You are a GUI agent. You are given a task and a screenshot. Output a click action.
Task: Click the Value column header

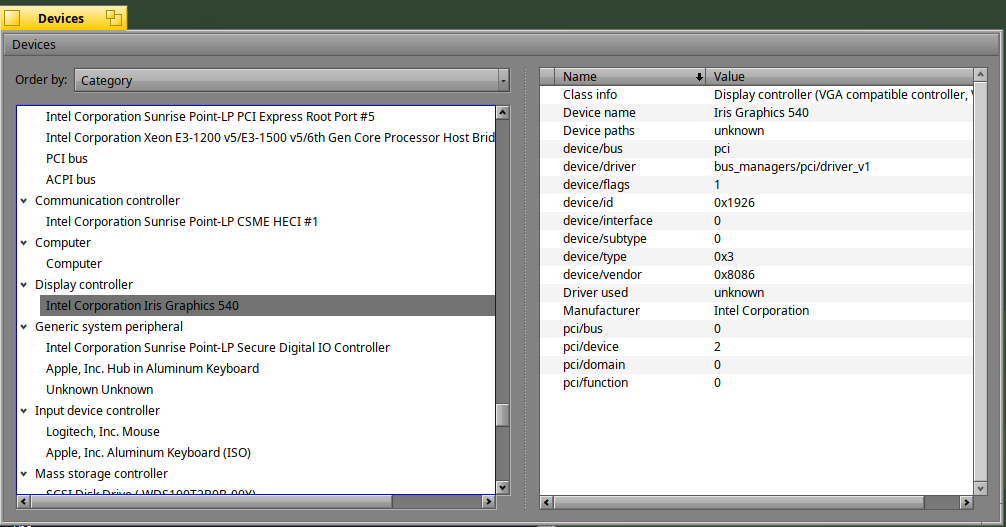[x=839, y=76]
